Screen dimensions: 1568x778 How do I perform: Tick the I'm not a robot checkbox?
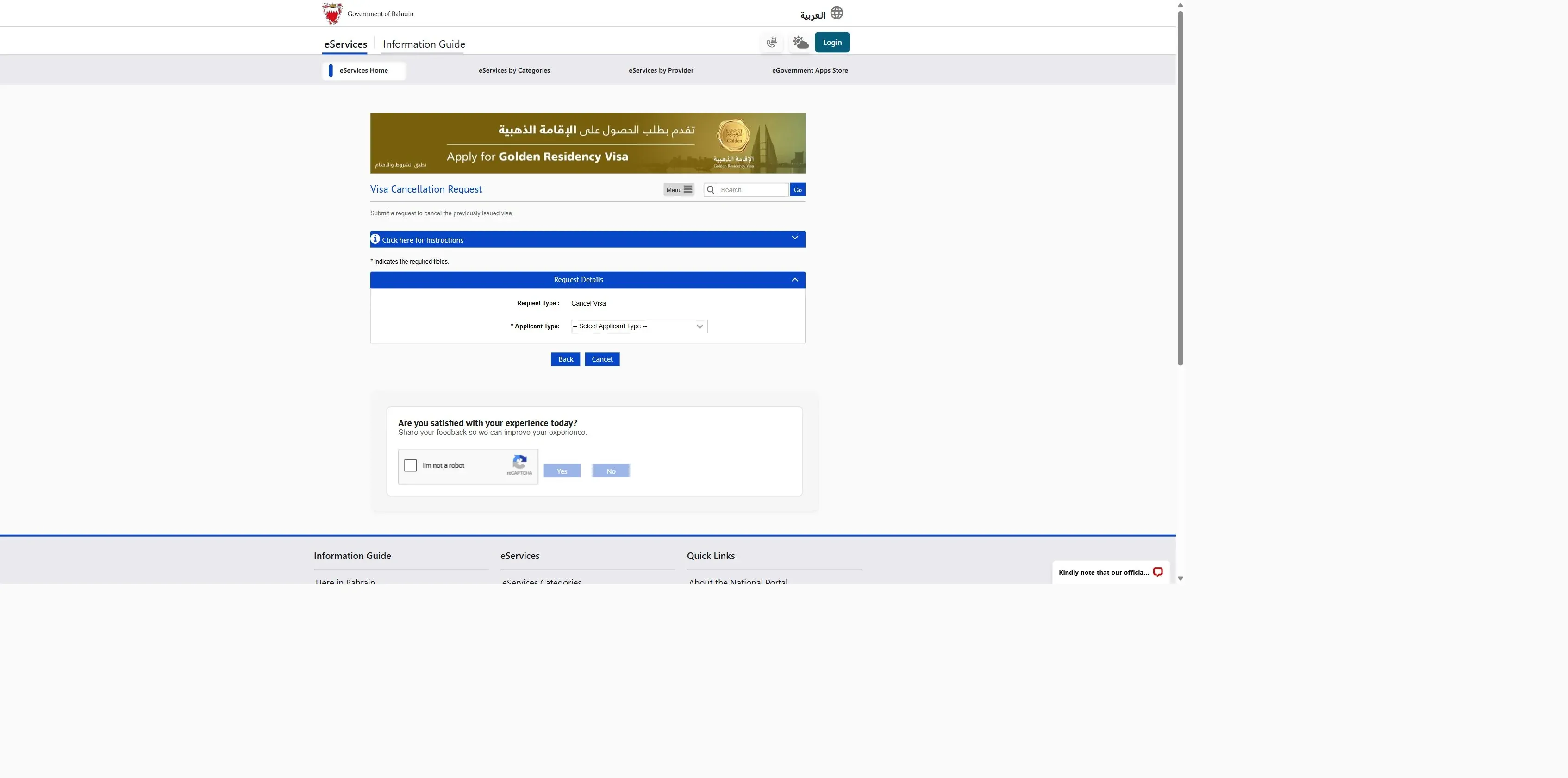coord(411,466)
